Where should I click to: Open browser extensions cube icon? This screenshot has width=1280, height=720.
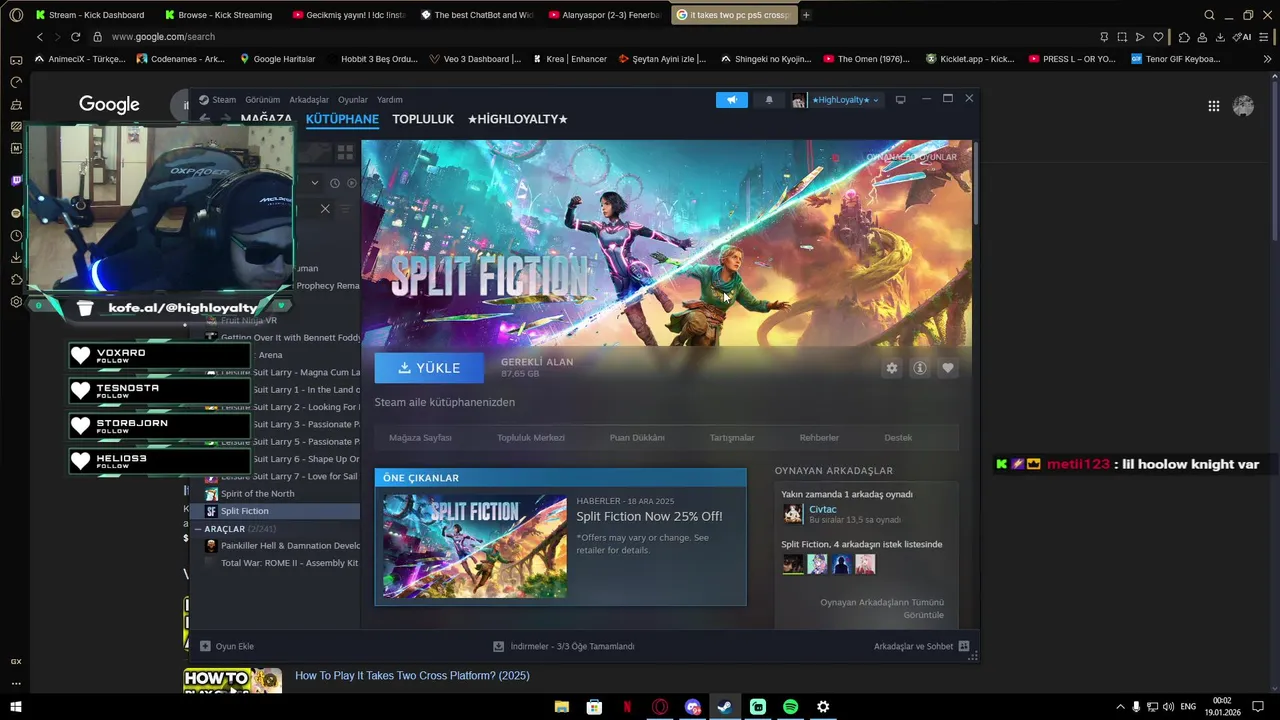pyautogui.click(x=1184, y=37)
